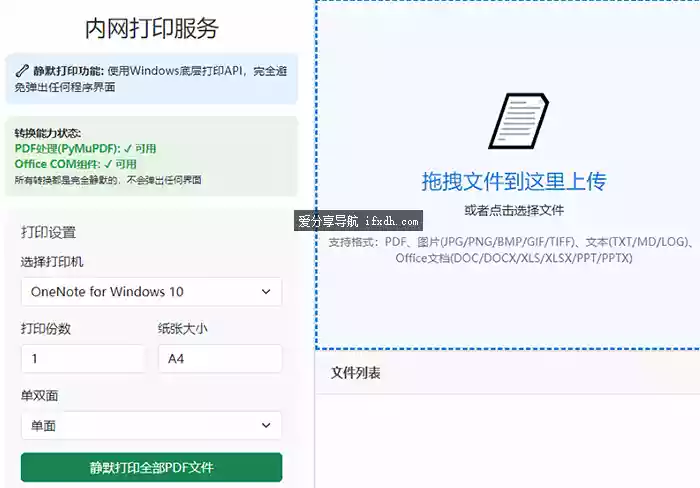This screenshot has width=700, height=488.
Task: Click the 转换能力状态 status heading
Action: [x=47, y=134]
